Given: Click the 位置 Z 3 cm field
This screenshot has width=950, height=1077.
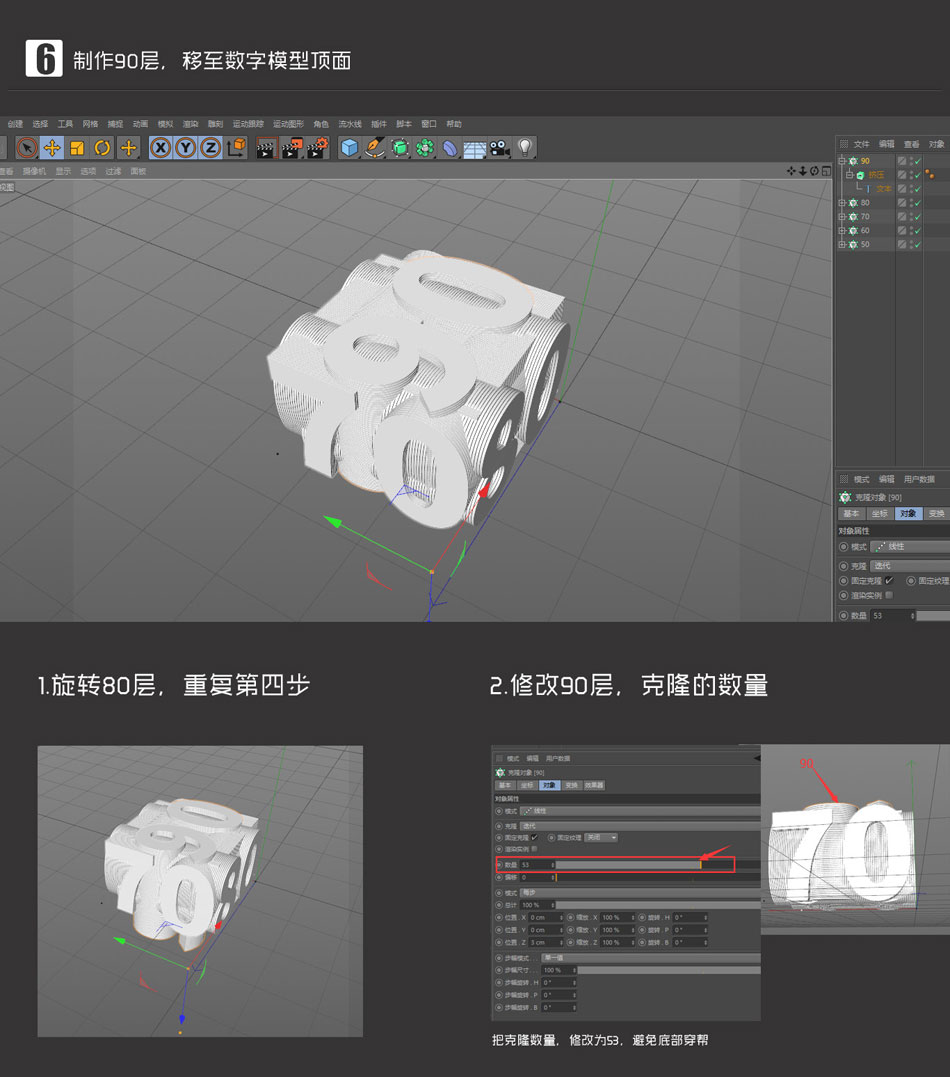Looking at the screenshot, I should coord(545,942).
